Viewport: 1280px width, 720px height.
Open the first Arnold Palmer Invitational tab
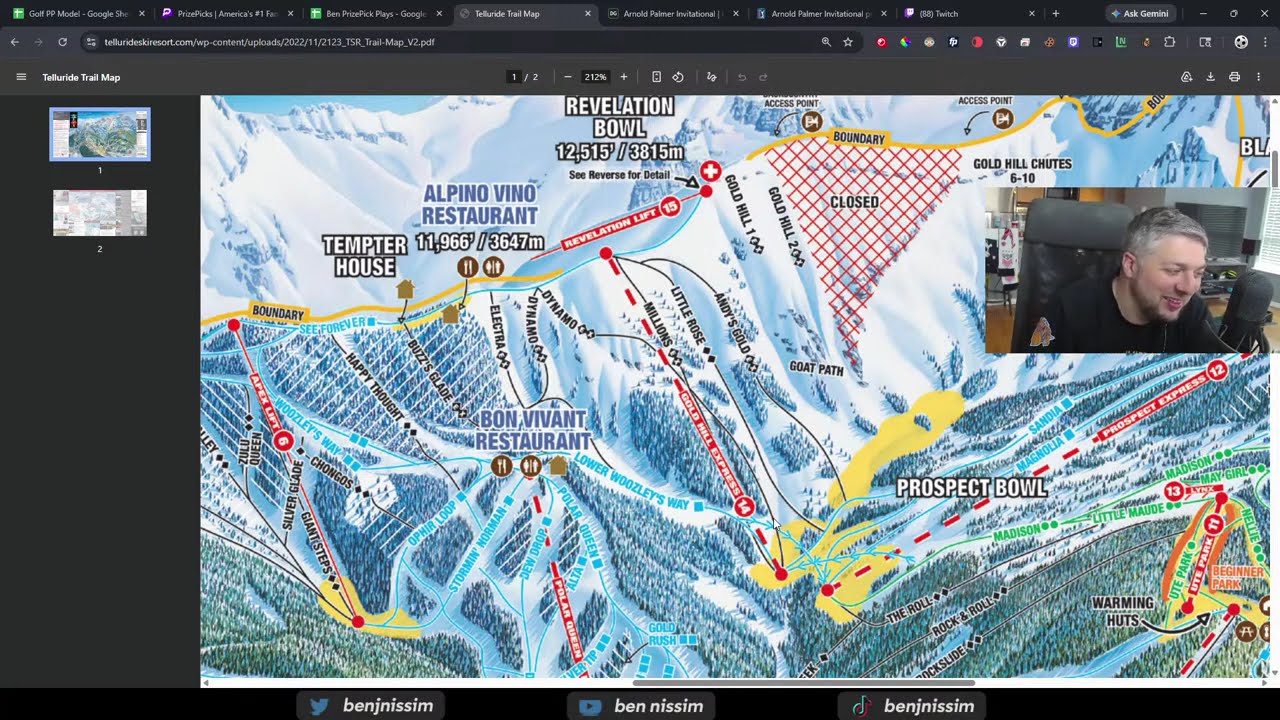pos(673,14)
